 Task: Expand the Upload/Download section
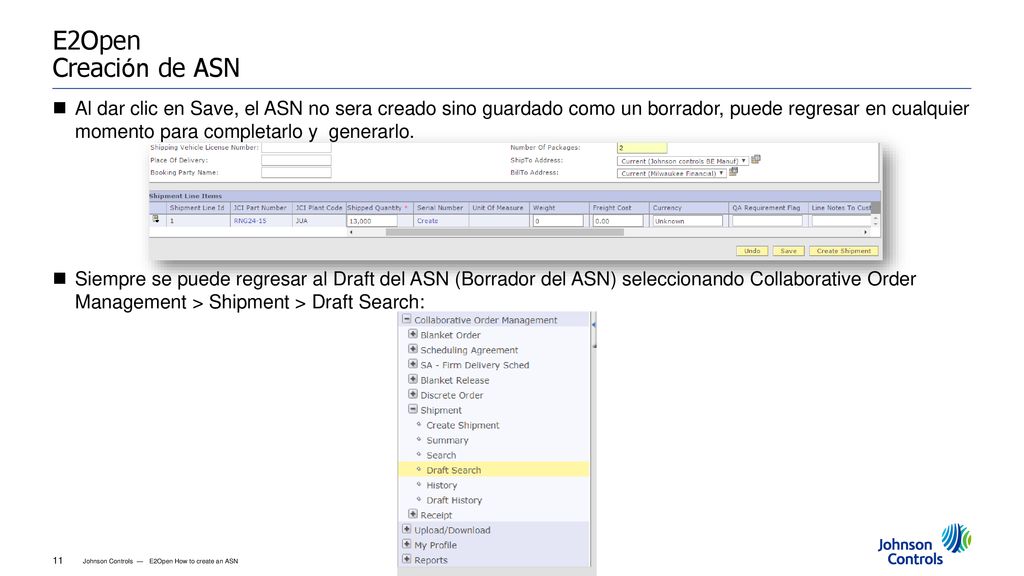pos(406,529)
